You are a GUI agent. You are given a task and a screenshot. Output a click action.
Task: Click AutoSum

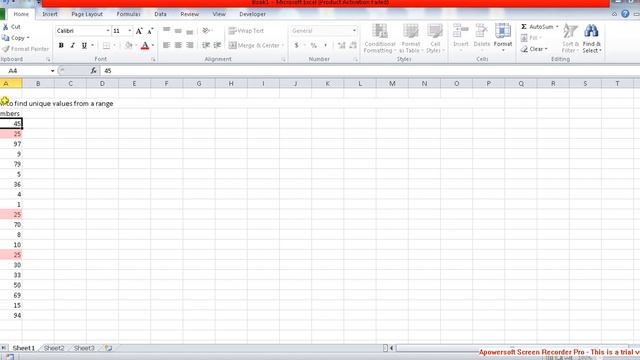coord(537,27)
